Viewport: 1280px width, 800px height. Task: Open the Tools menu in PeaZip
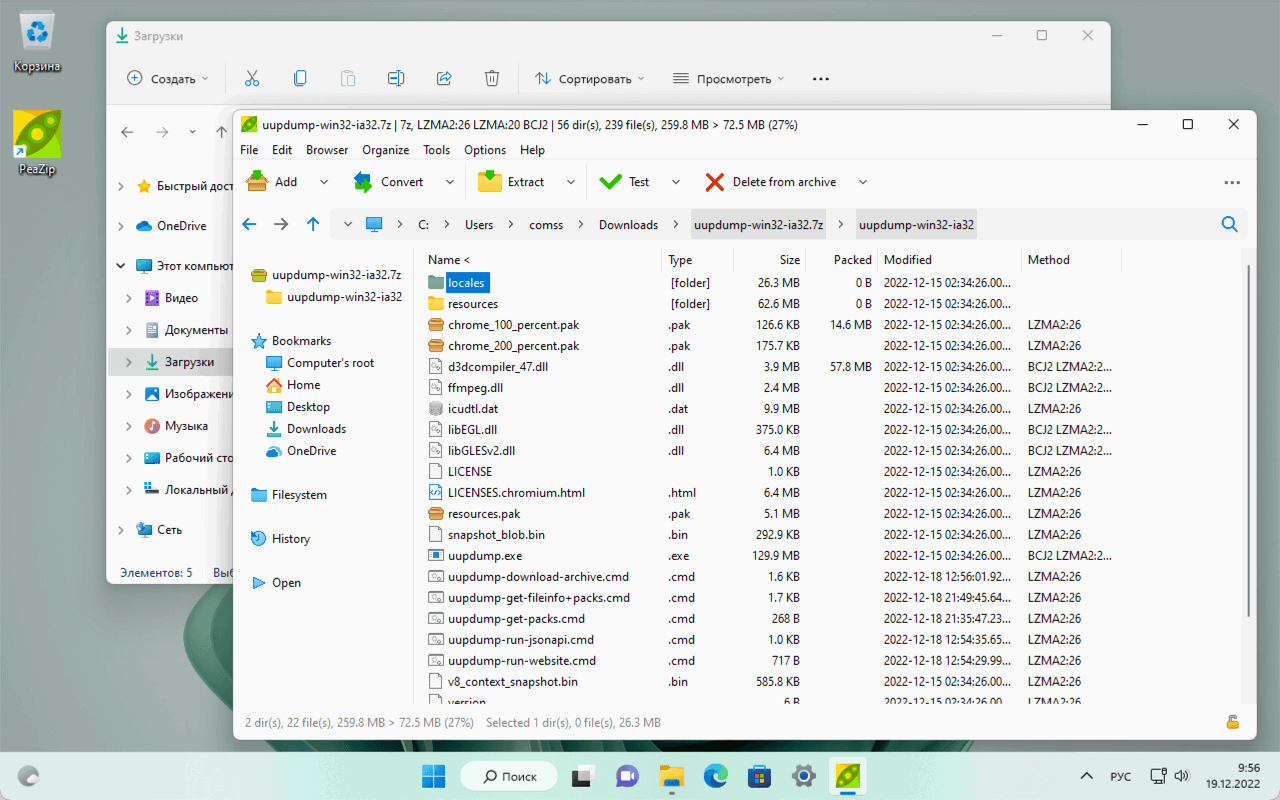436,150
